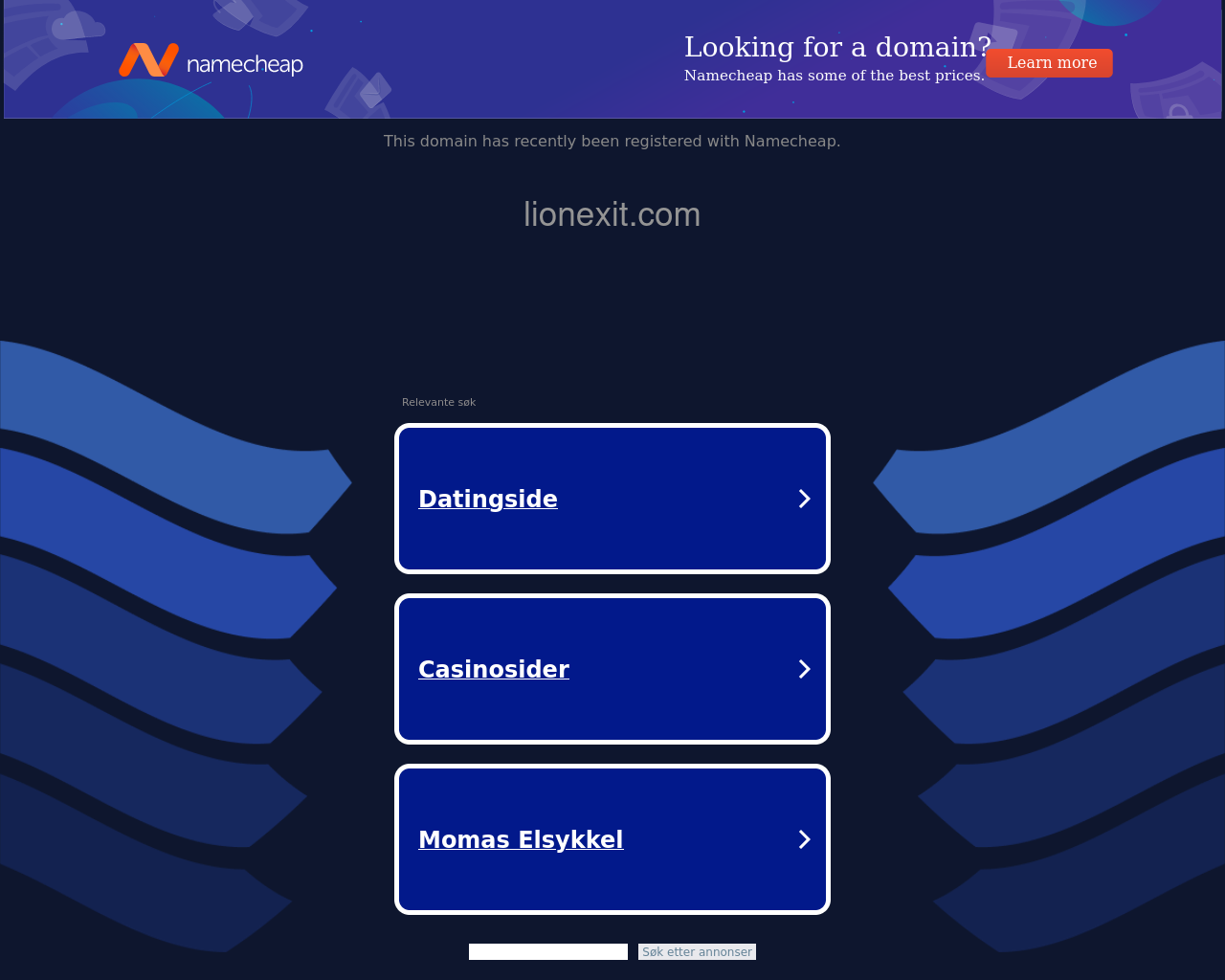
Task: Select the lionexit.com domain title
Action: 612,214
